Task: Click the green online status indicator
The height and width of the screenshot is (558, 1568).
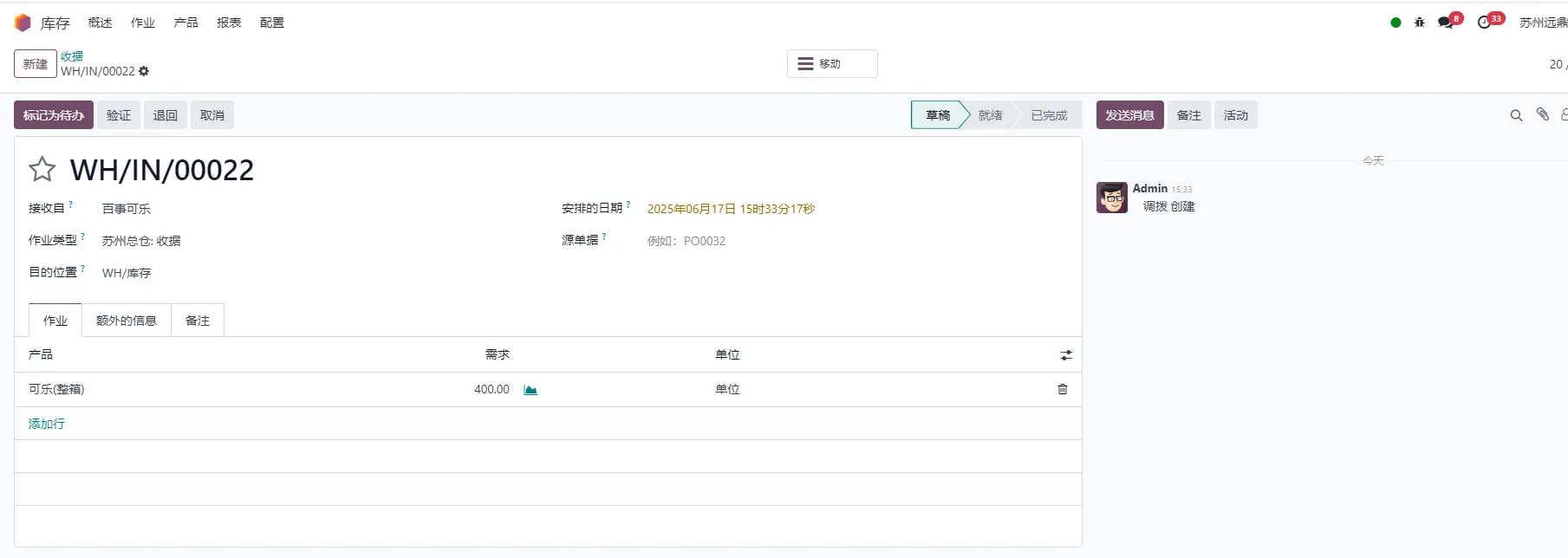Action: click(1396, 23)
